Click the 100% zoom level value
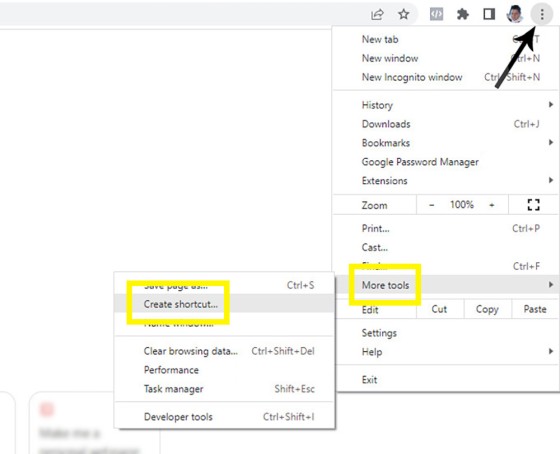 (461, 205)
